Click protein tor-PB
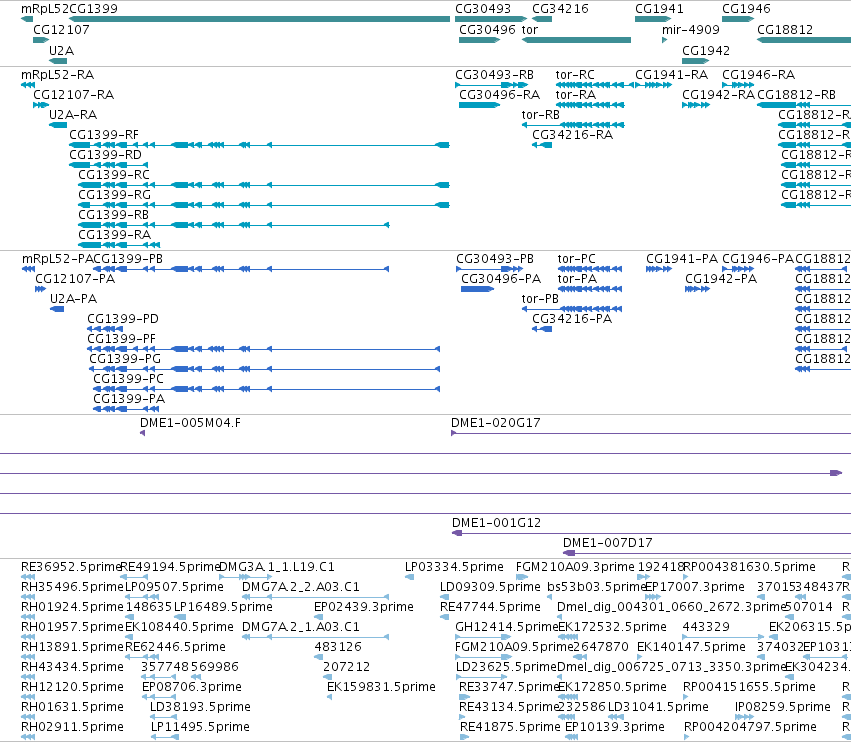Viewport: 851px width, 742px height. tap(540, 299)
